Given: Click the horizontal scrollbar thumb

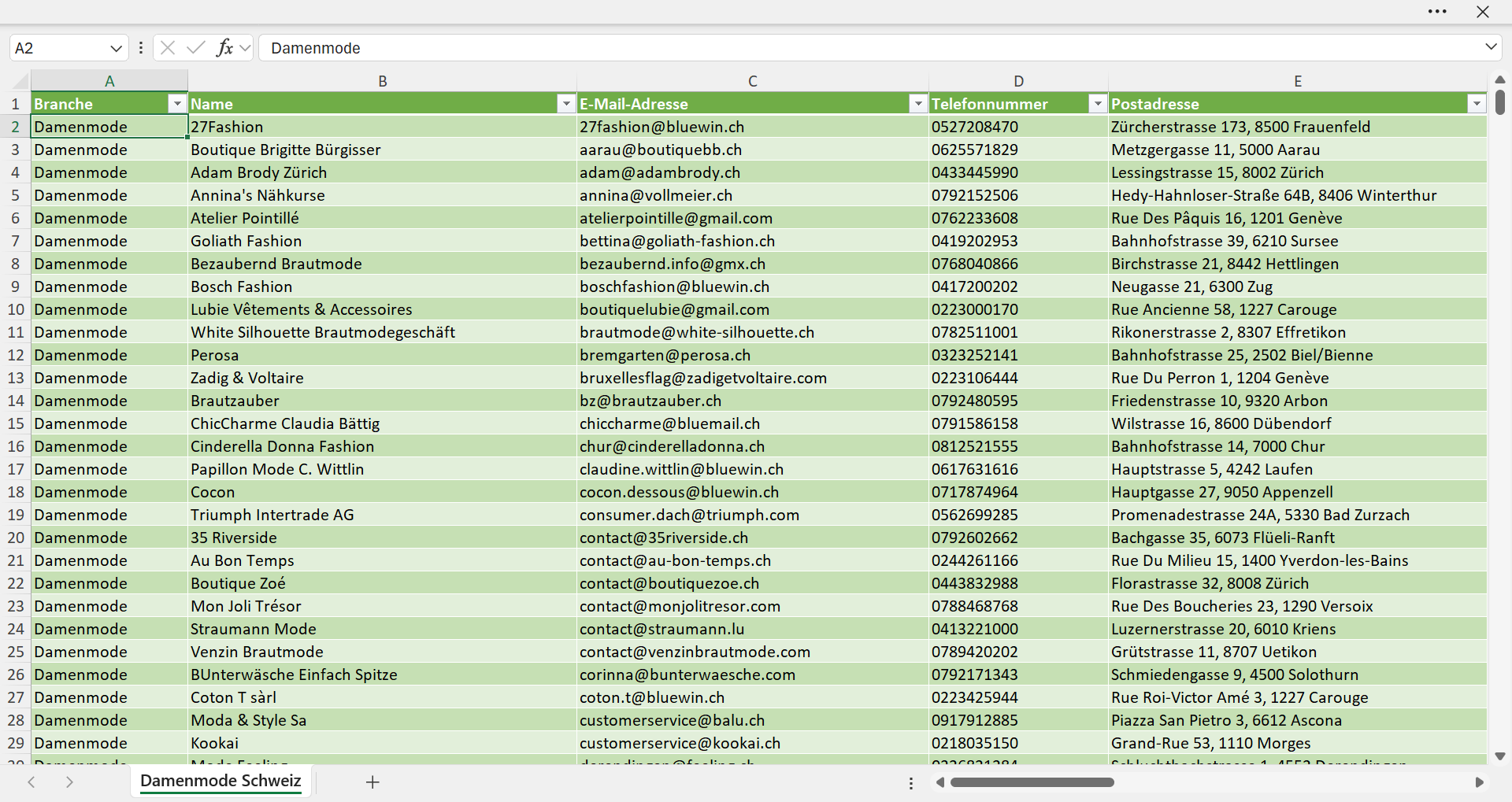Looking at the screenshot, I should click(x=1032, y=782).
